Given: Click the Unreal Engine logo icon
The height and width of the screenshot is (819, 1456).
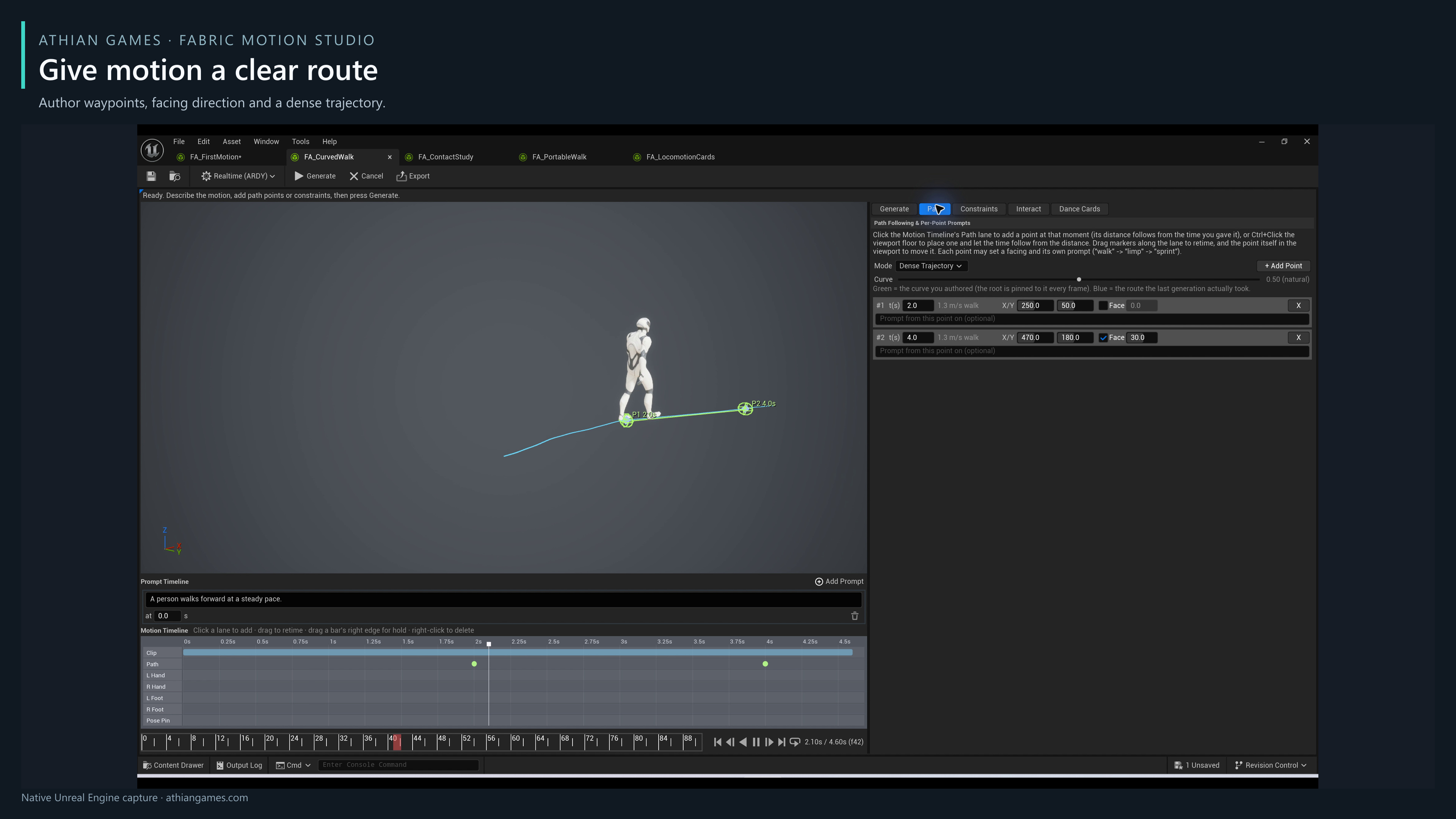Looking at the screenshot, I should point(152,150).
